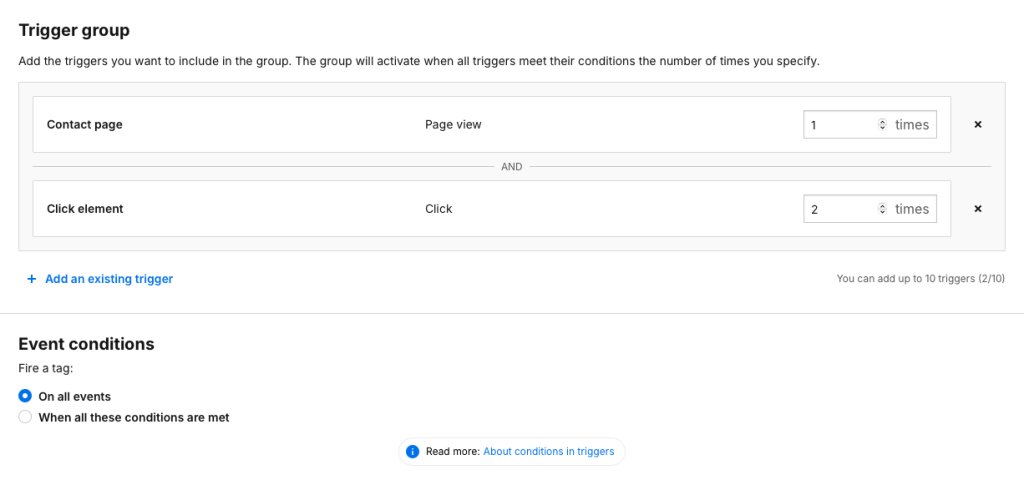This screenshot has height=485, width=1024.
Task: Click the AND separator between triggers
Action: tap(511, 167)
